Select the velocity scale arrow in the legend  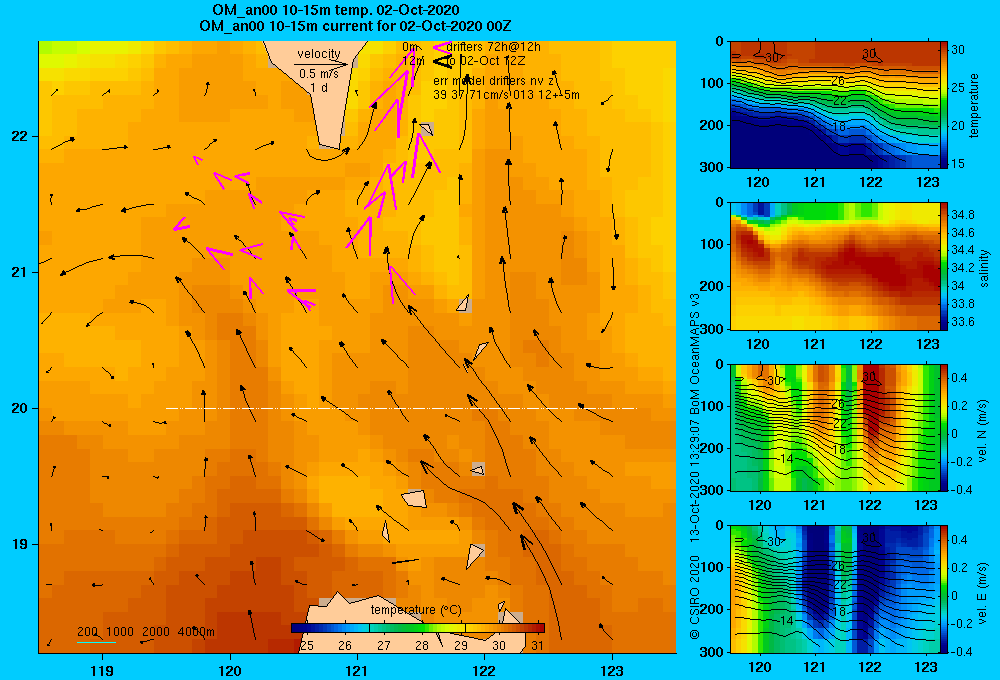tap(321, 64)
